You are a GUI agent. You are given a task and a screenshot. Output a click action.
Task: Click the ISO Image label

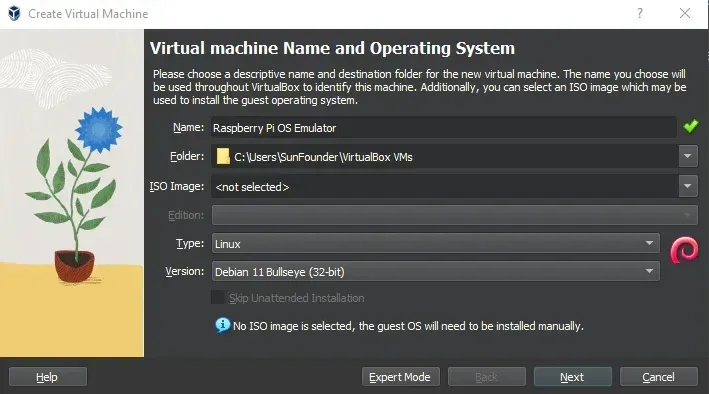click(177, 186)
